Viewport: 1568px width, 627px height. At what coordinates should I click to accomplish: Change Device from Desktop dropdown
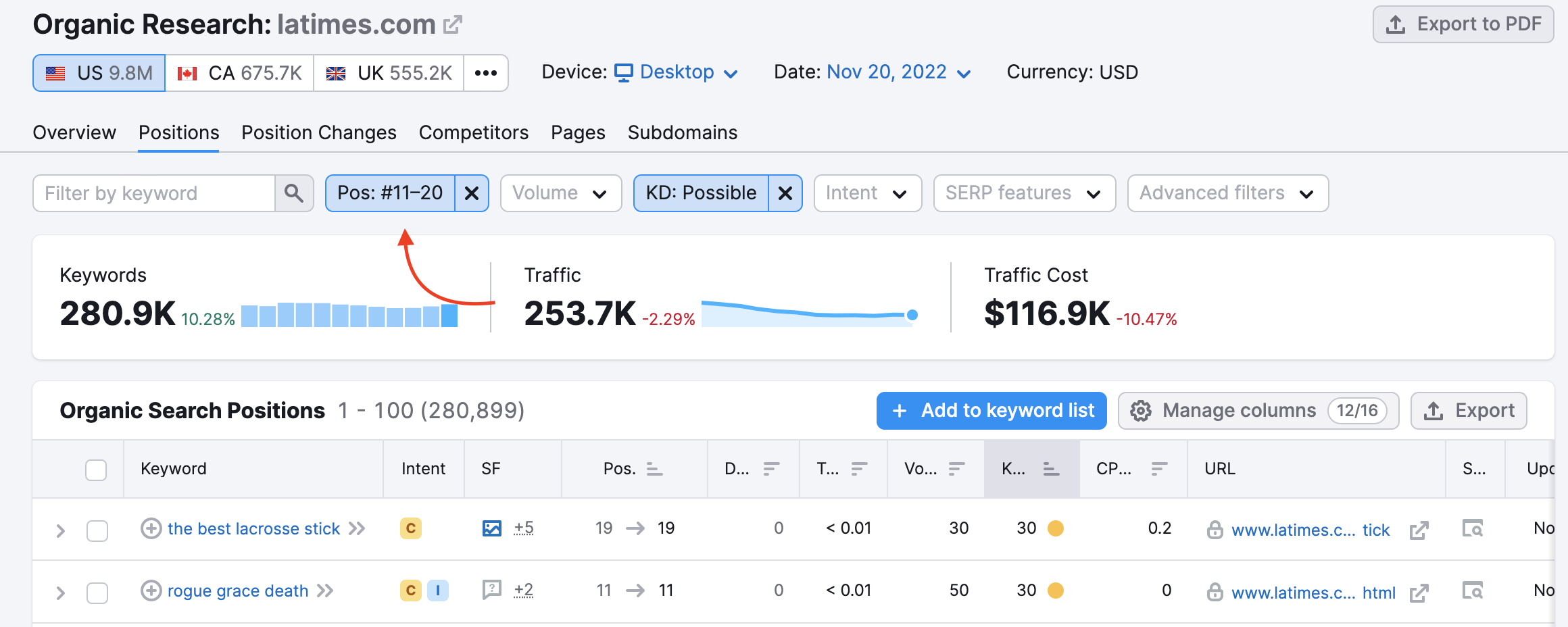coord(677,72)
